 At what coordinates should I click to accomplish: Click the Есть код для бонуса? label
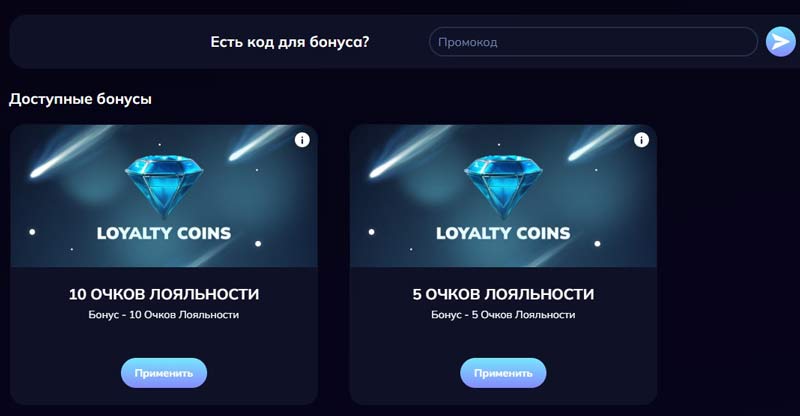click(290, 42)
